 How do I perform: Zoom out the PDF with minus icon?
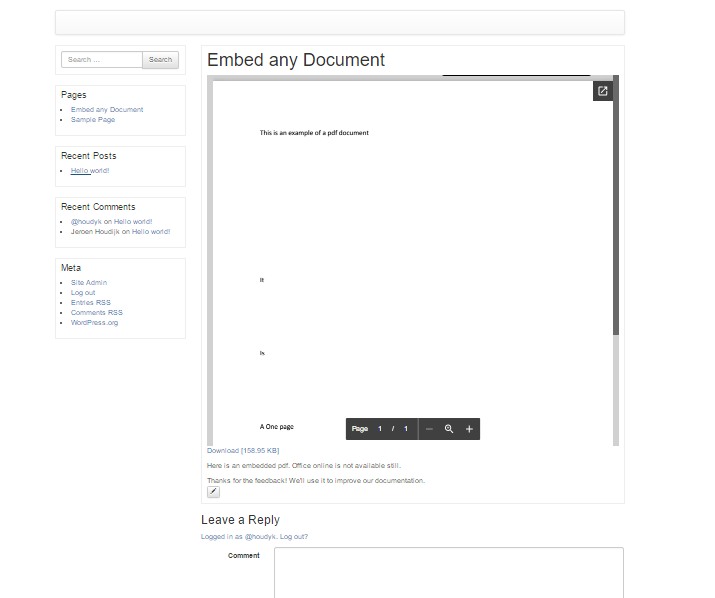[429, 429]
